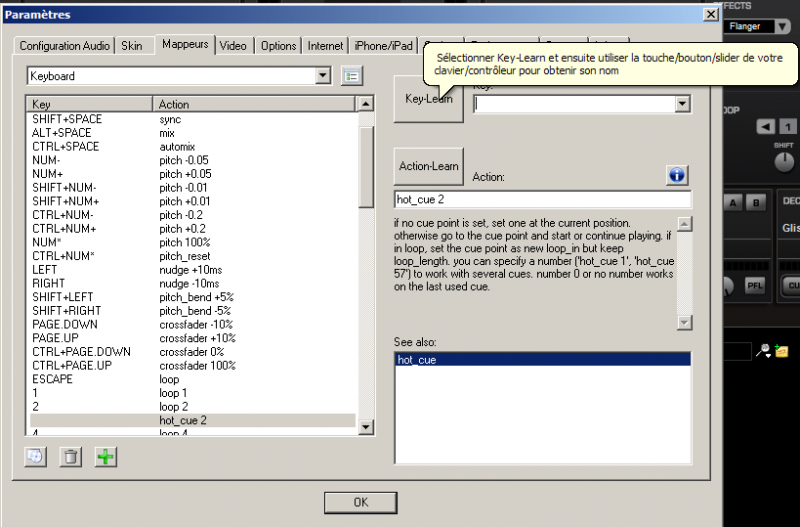Click the trash can delete-mapping icon
800x527 pixels.
click(70, 457)
